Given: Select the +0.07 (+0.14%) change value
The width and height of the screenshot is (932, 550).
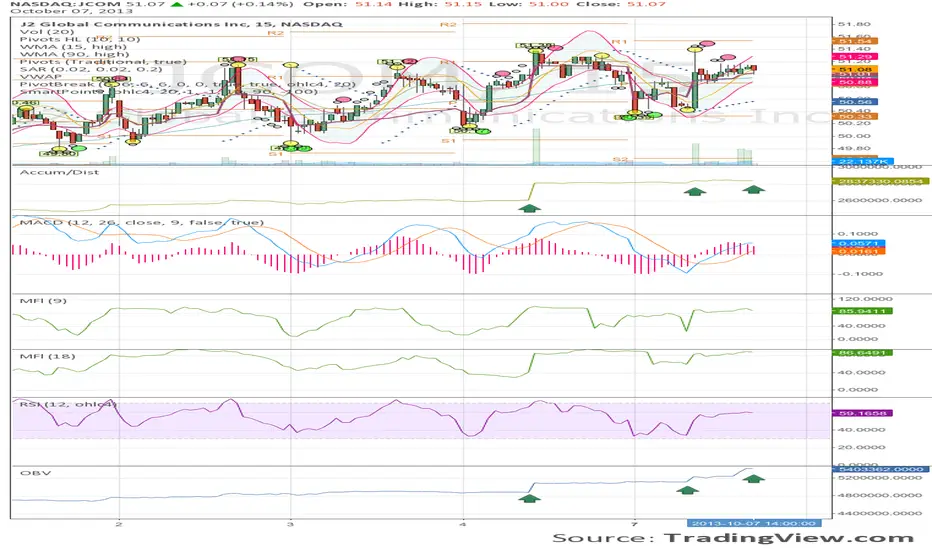Looking at the screenshot, I should [x=240, y=4].
